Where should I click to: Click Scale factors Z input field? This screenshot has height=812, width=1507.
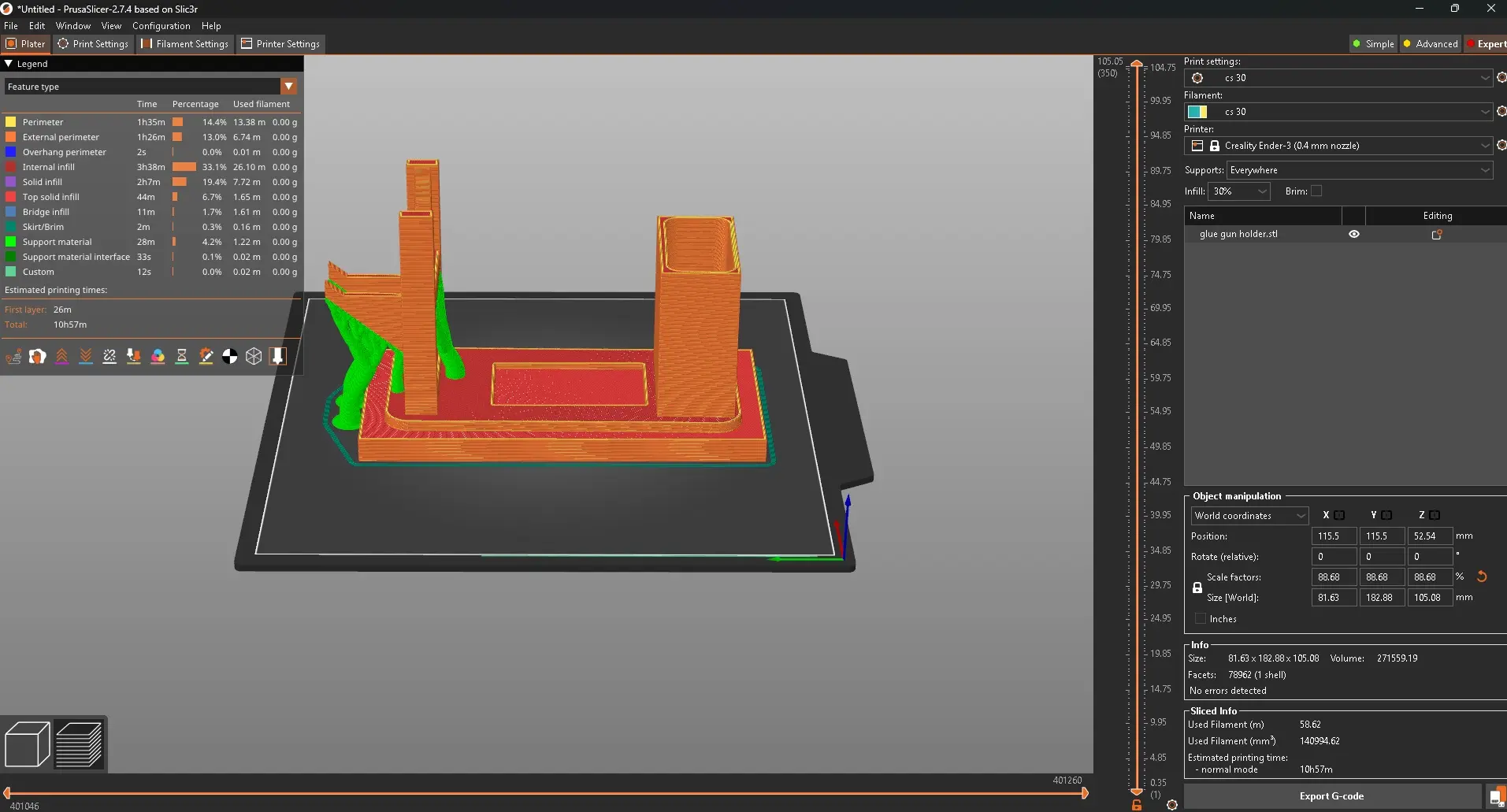pos(1430,577)
